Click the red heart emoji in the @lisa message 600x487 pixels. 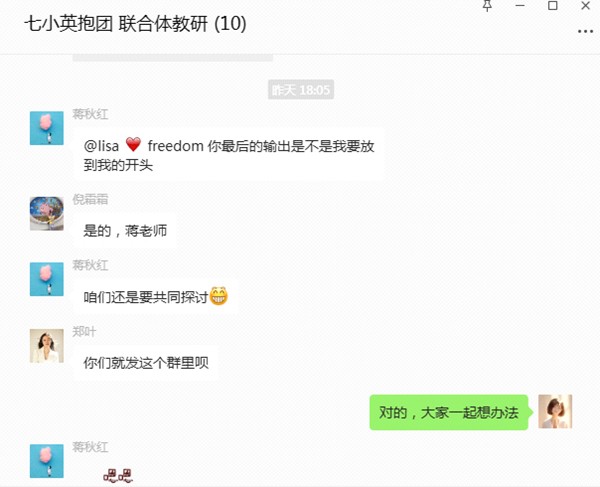pyautogui.click(x=134, y=145)
